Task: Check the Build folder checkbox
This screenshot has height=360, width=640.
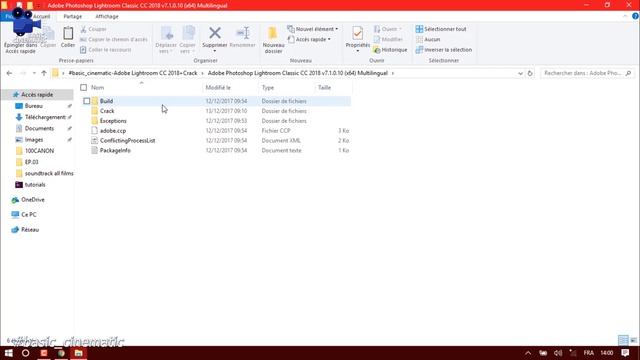Action: click(87, 101)
